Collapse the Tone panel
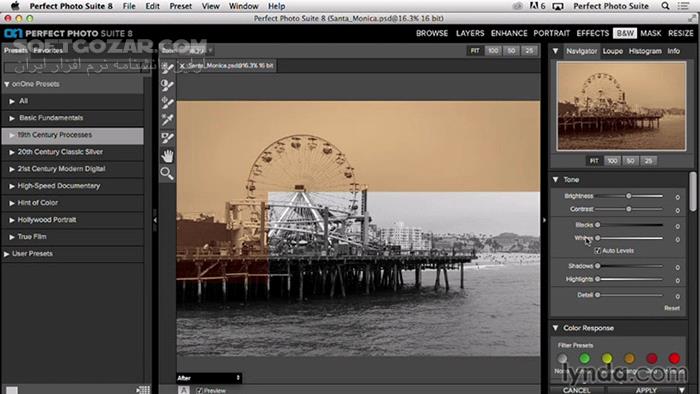Image resolution: width=700 pixels, height=394 pixels. tap(555, 179)
